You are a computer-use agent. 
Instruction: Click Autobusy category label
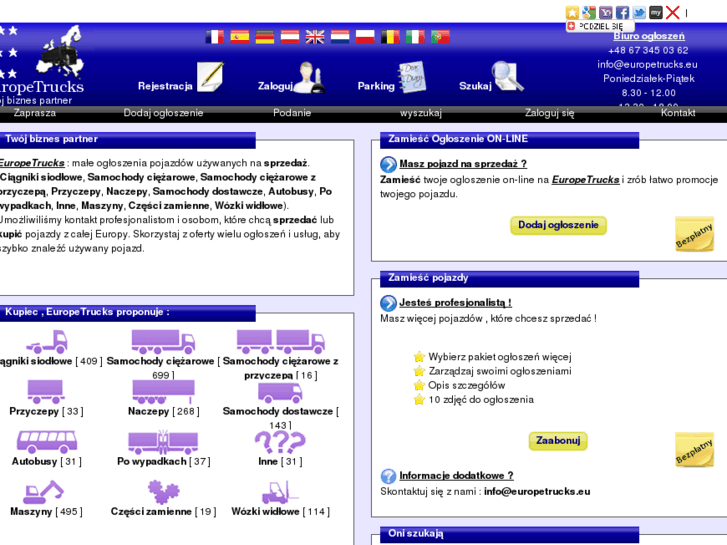coord(34,462)
